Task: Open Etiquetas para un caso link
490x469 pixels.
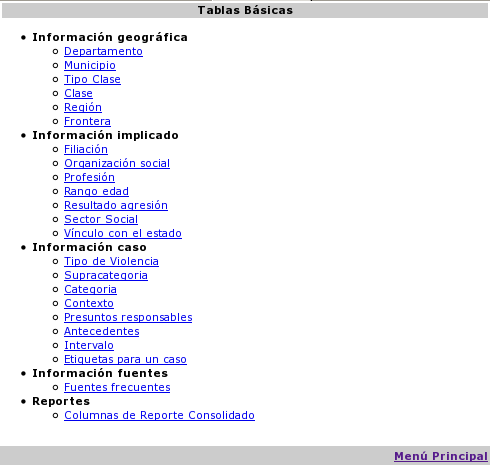Action: [125, 359]
